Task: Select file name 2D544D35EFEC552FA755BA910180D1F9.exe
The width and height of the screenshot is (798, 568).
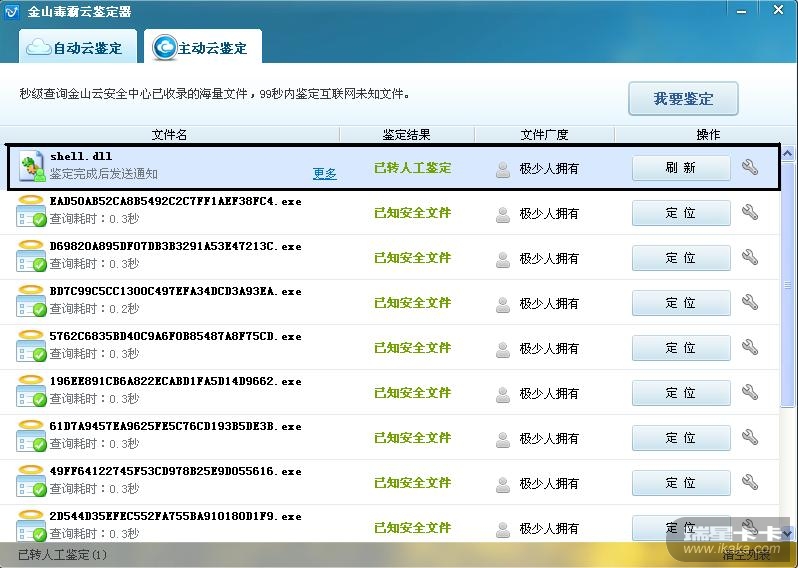Action: coord(176,516)
